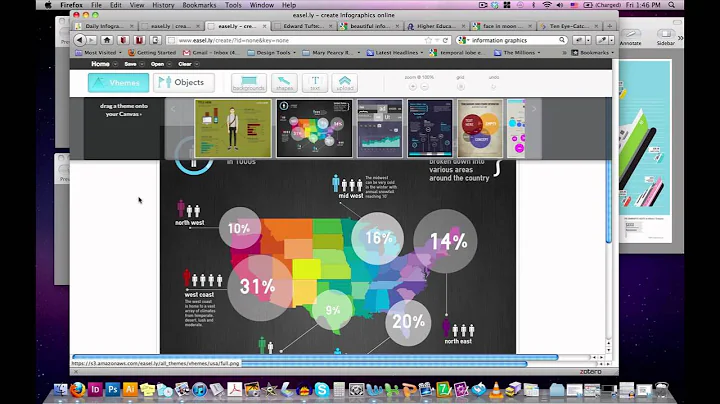Launch Photoshop from the Dock
The image size is (720, 404).
pyautogui.click(x=112, y=390)
